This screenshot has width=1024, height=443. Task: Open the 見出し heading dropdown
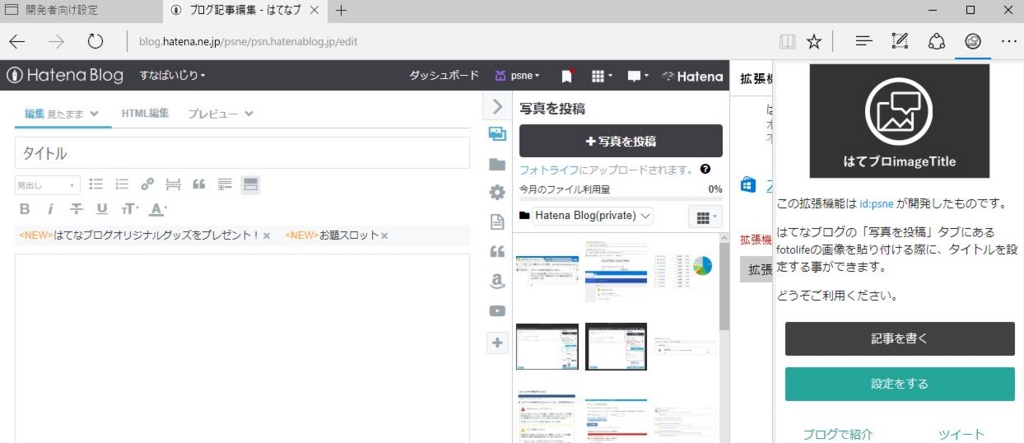click(x=48, y=186)
